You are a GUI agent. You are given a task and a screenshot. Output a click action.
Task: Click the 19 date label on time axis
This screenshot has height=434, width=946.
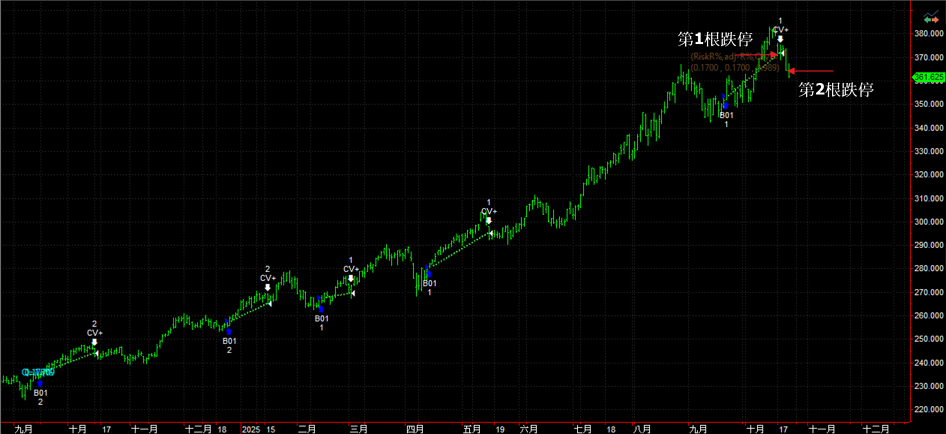click(x=500, y=429)
